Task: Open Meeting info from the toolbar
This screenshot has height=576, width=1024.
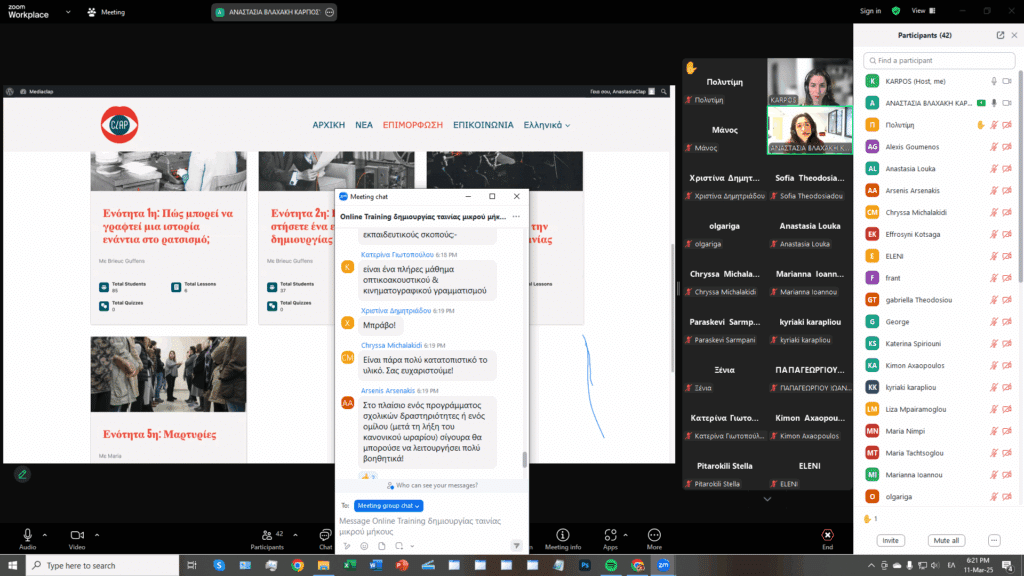Action: [562, 535]
